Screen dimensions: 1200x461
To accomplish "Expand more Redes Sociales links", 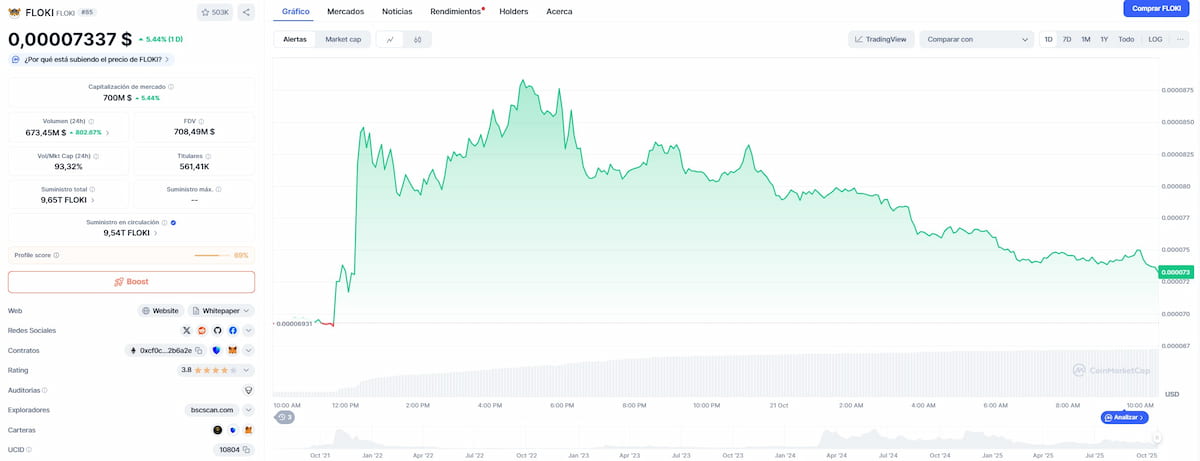I will [x=248, y=330].
